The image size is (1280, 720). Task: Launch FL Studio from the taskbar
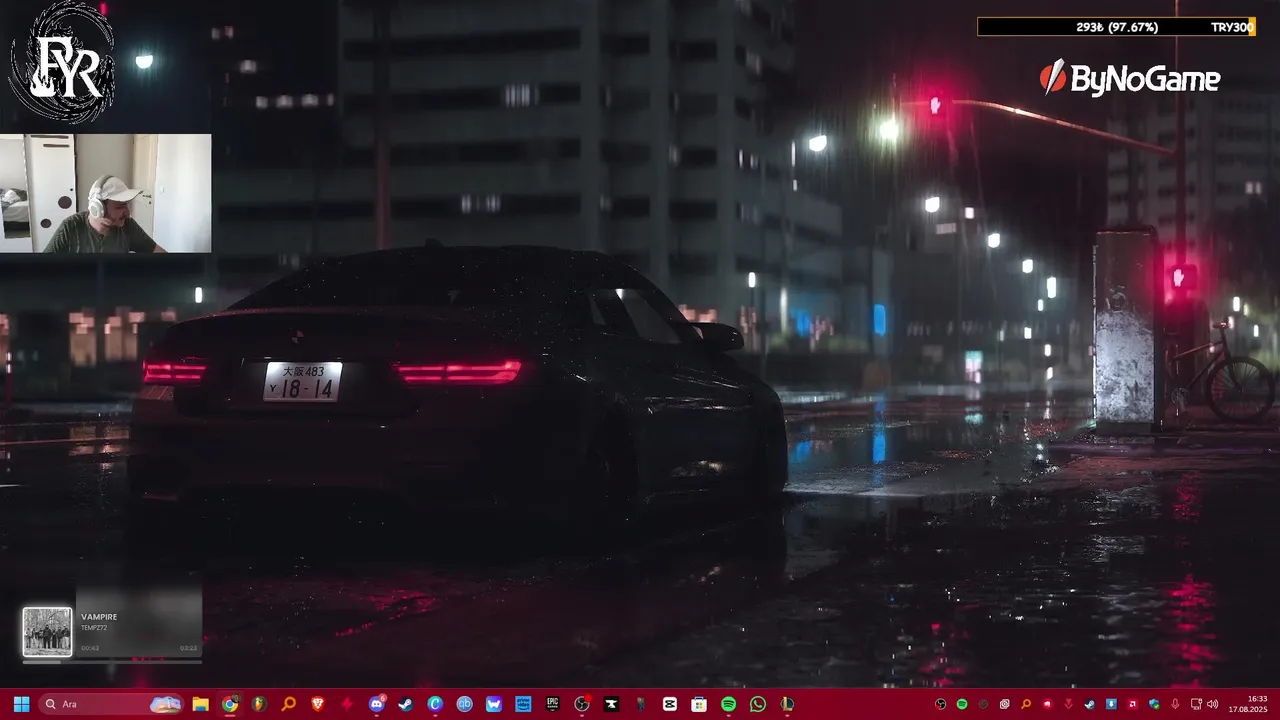(x=259, y=704)
